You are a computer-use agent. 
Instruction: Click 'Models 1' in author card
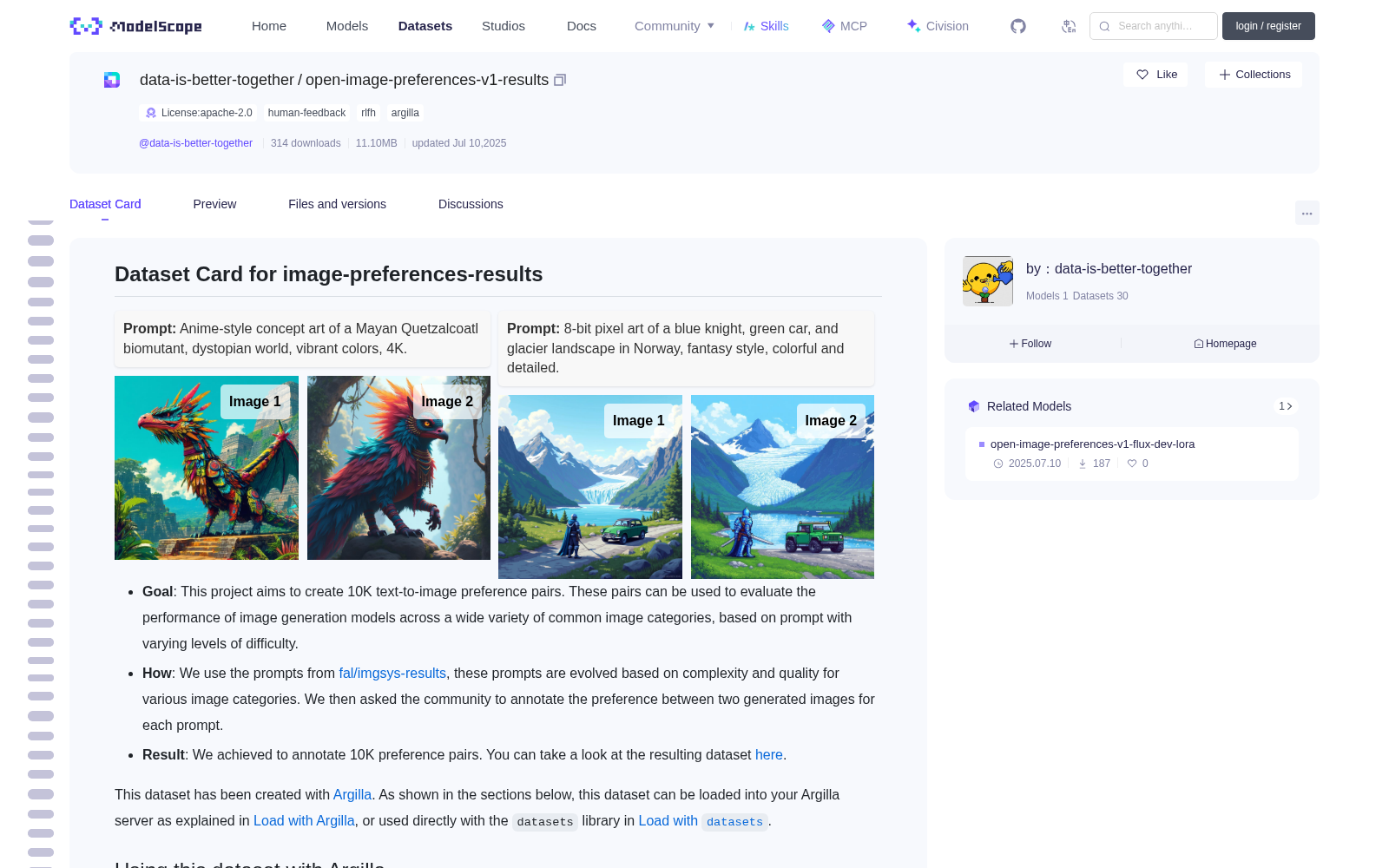click(1047, 296)
